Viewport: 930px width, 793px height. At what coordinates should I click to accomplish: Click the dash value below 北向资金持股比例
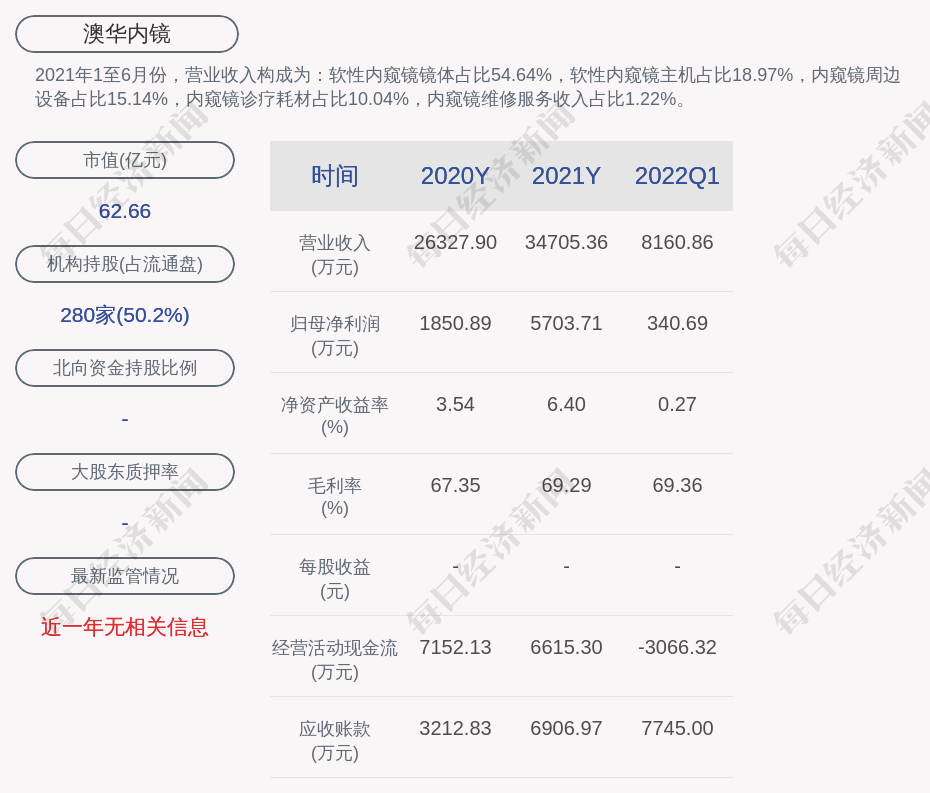(125, 420)
